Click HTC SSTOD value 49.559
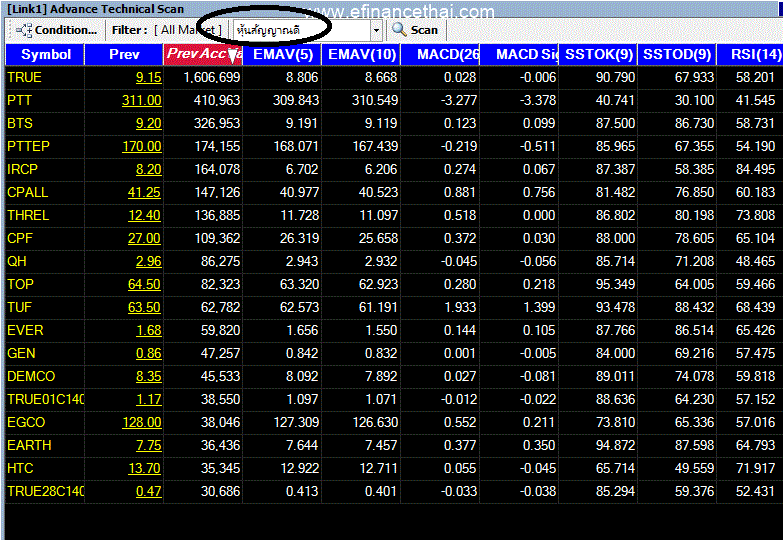The width and height of the screenshot is (783, 540). point(695,469)
